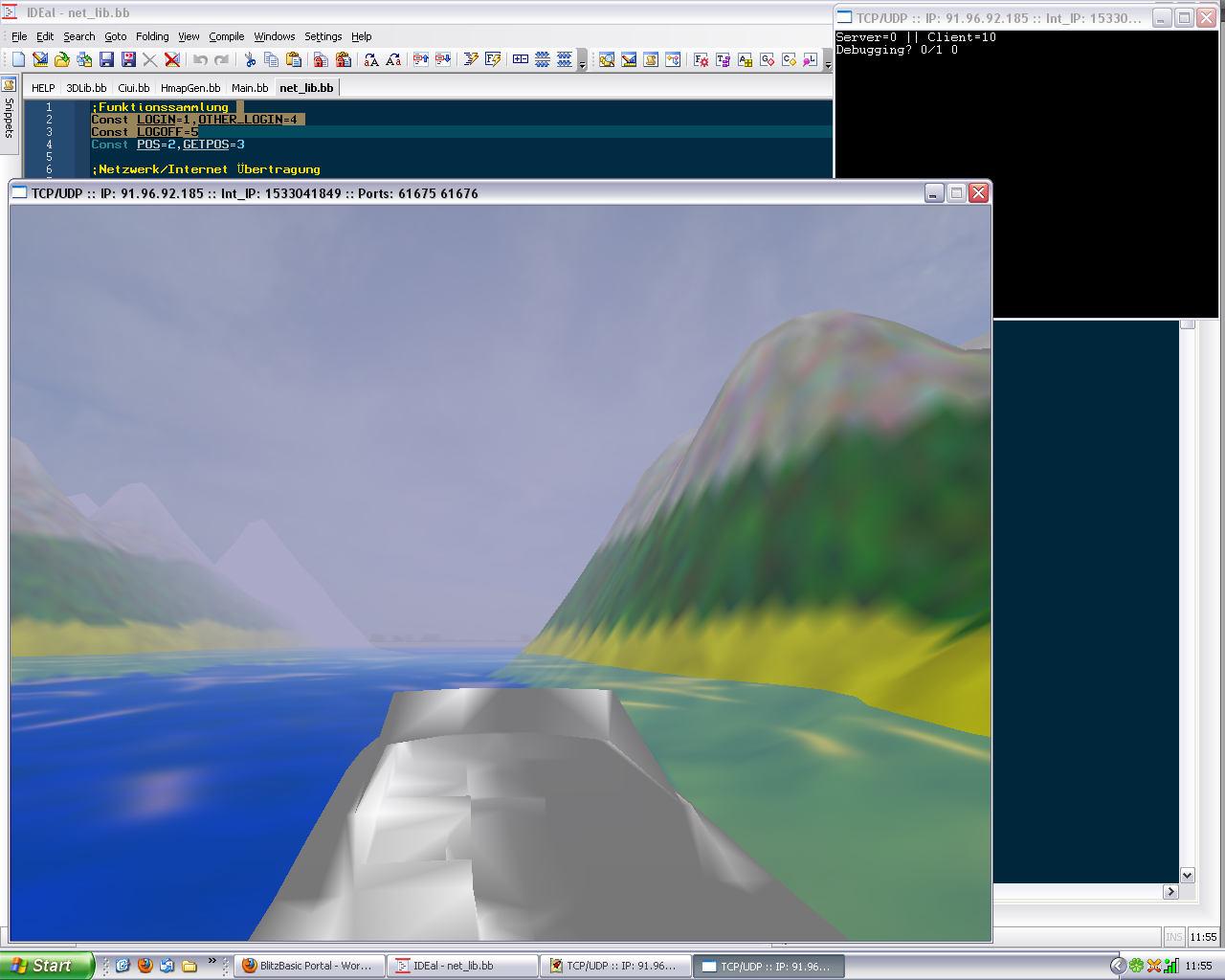Click the Functions list icon with gear
Screen dimensions: 1225x980
point(701,59)
